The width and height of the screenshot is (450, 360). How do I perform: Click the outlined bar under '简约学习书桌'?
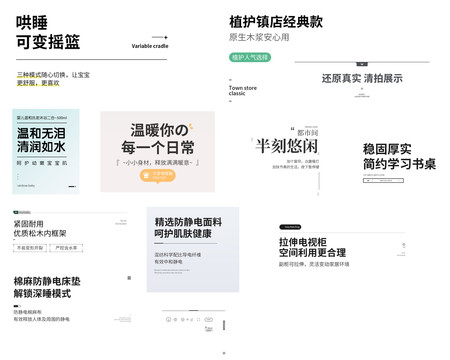click(x=383, y=180)
